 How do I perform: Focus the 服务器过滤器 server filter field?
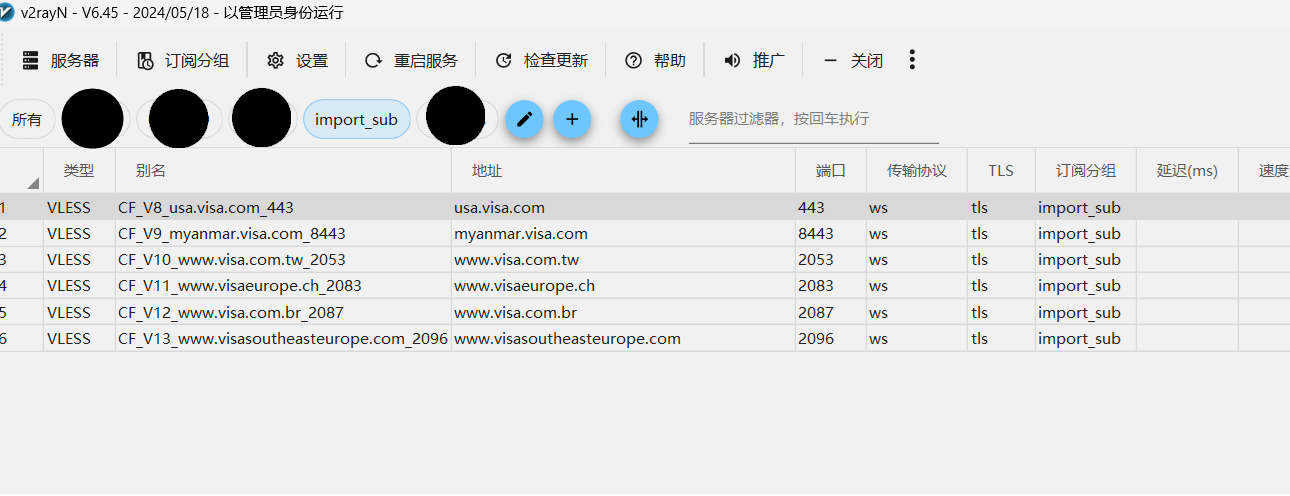tap(812, 119)
